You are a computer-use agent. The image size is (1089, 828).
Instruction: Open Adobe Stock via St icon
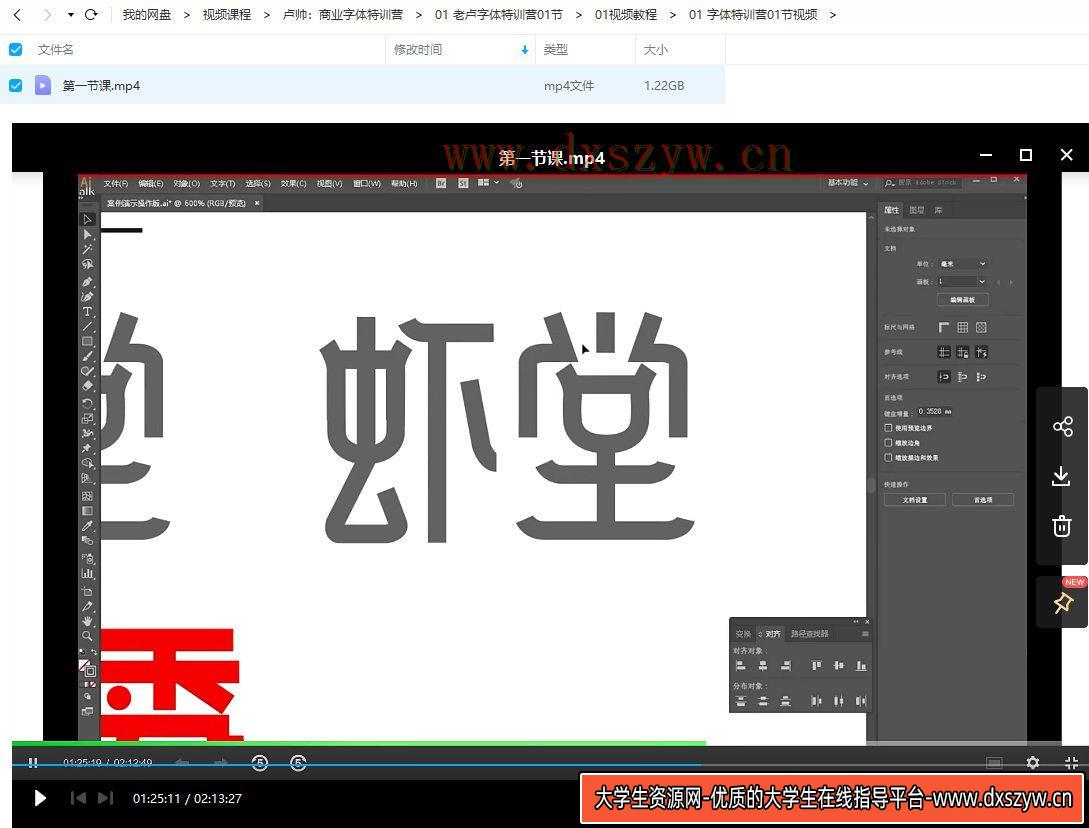click(463, 183)
